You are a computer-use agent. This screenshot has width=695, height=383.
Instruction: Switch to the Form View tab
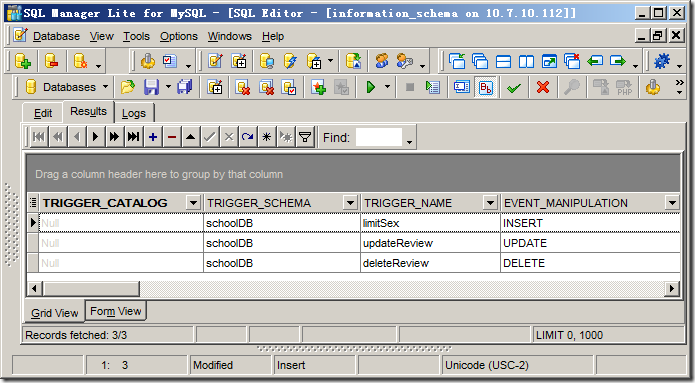click(x=116, y=311)
